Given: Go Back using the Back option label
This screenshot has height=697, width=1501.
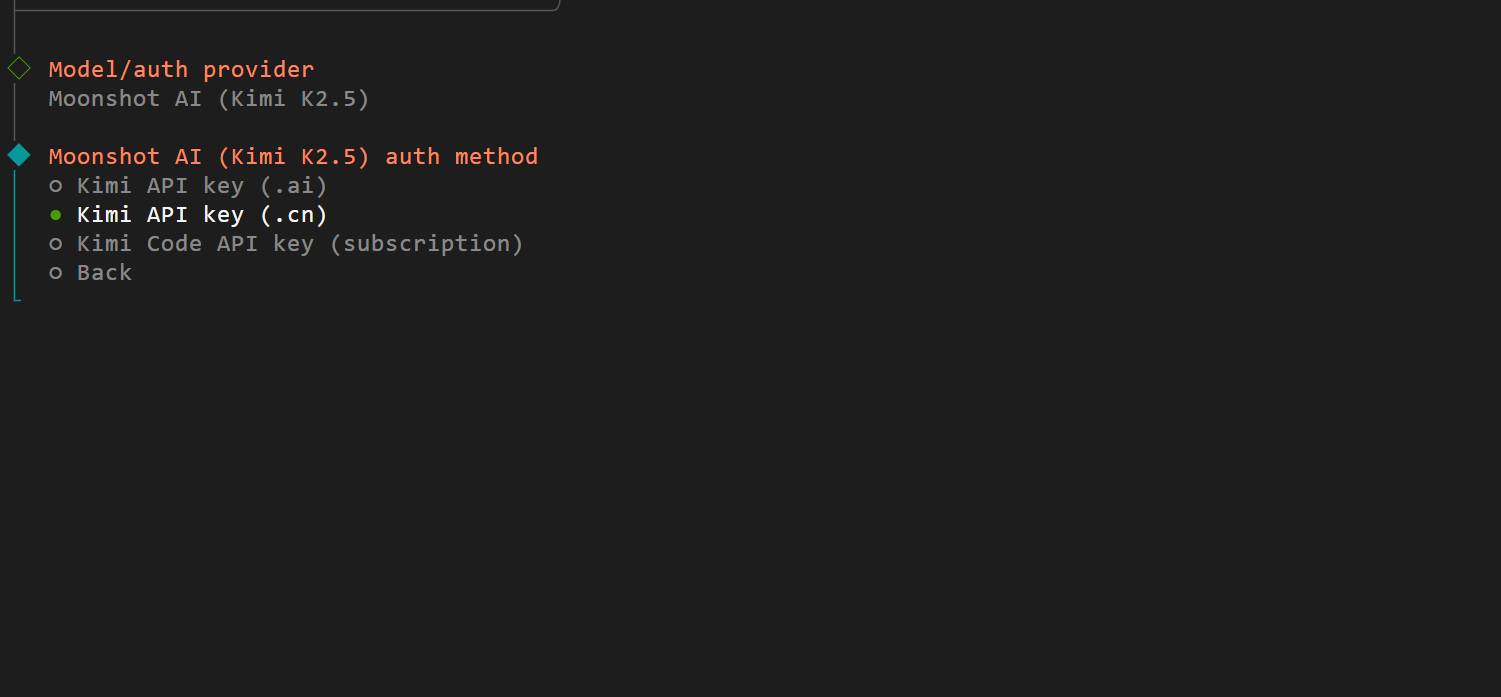Looking at the screenshot, I should (104, 273).
